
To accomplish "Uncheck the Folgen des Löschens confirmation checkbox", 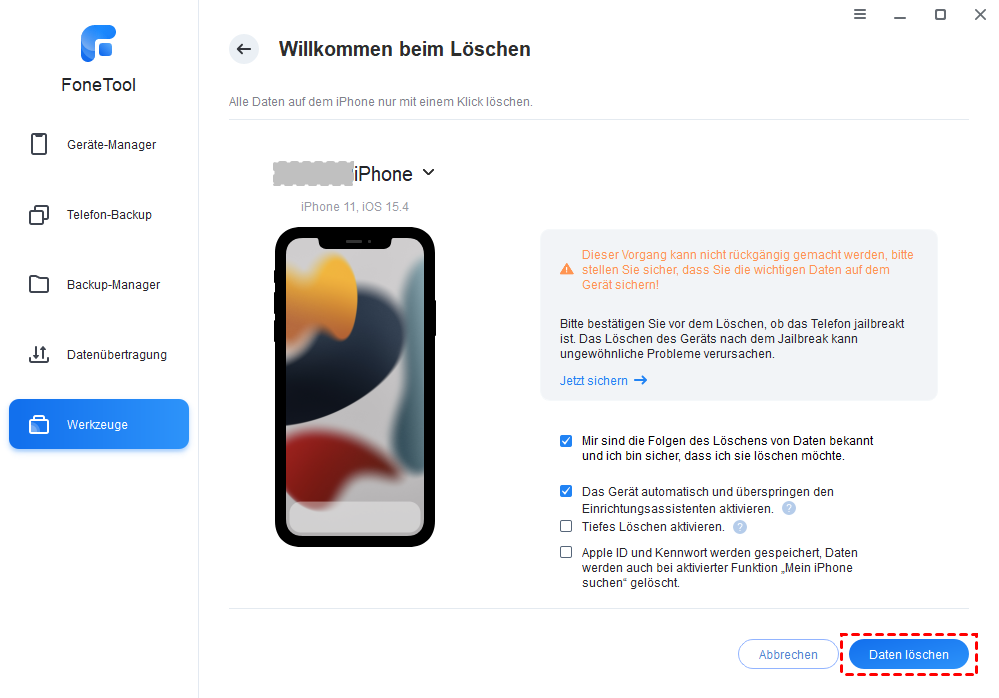I will click(566, 441).
